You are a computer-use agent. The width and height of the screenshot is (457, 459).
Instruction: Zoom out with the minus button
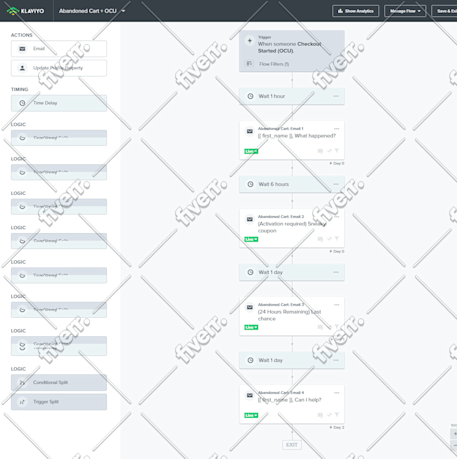454,444
